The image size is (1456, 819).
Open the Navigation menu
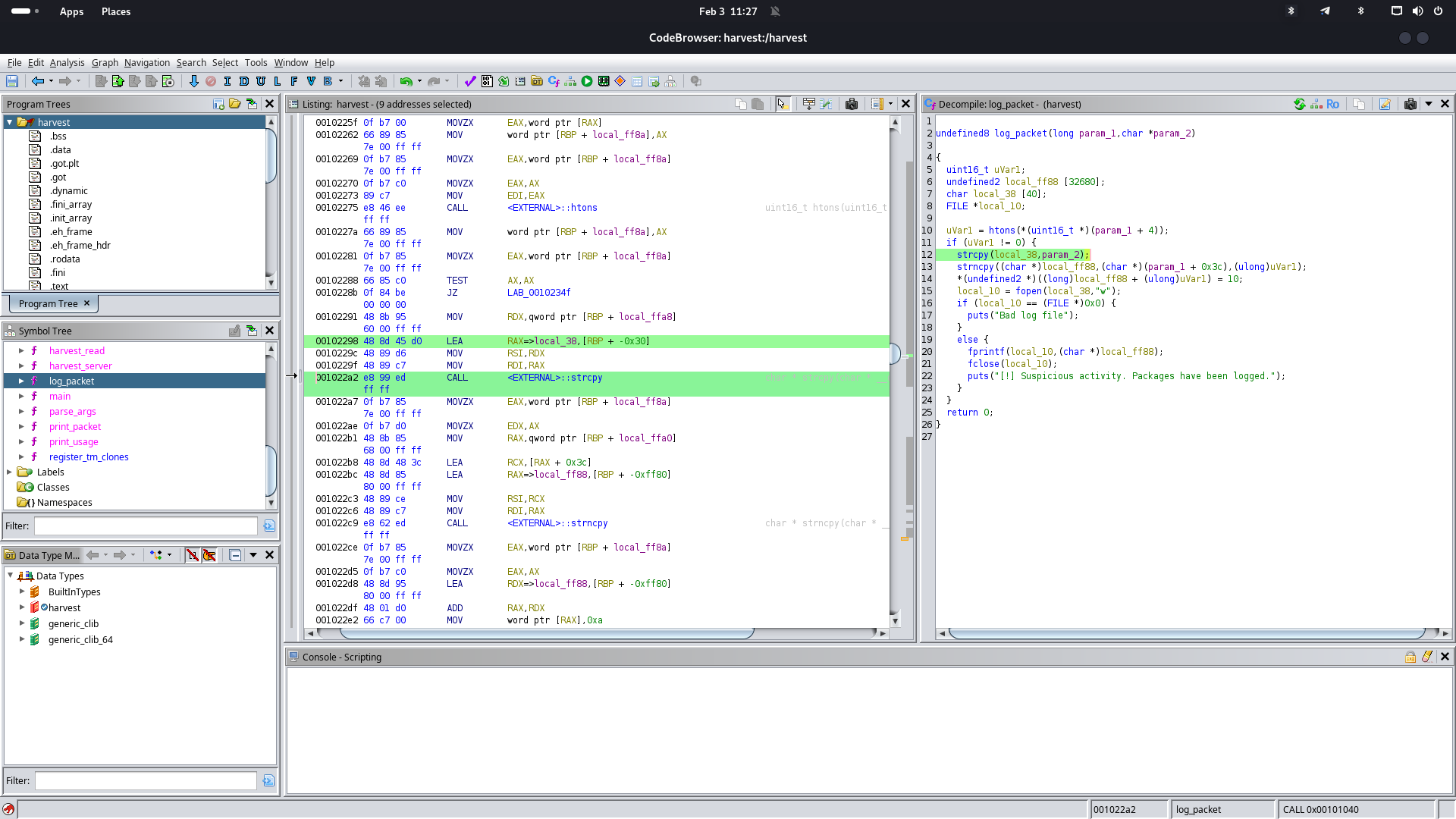tap(147, 62)
